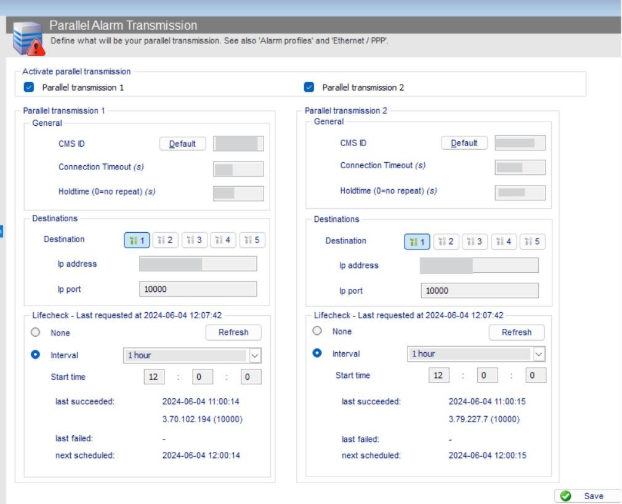Click Default button for transmission 1 CMS ID
Screen dimensions: 622x504
click(182, 144)
